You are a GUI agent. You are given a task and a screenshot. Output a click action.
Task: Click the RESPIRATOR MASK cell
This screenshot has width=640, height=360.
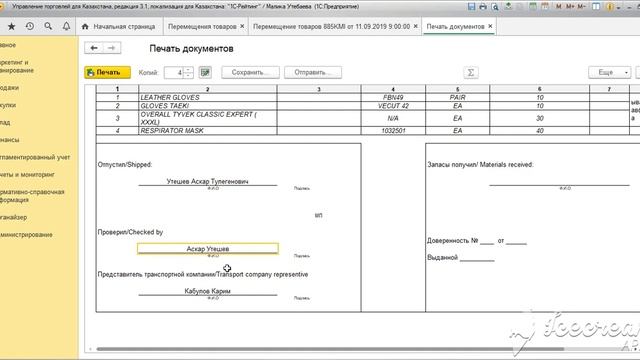coord(208,131)
